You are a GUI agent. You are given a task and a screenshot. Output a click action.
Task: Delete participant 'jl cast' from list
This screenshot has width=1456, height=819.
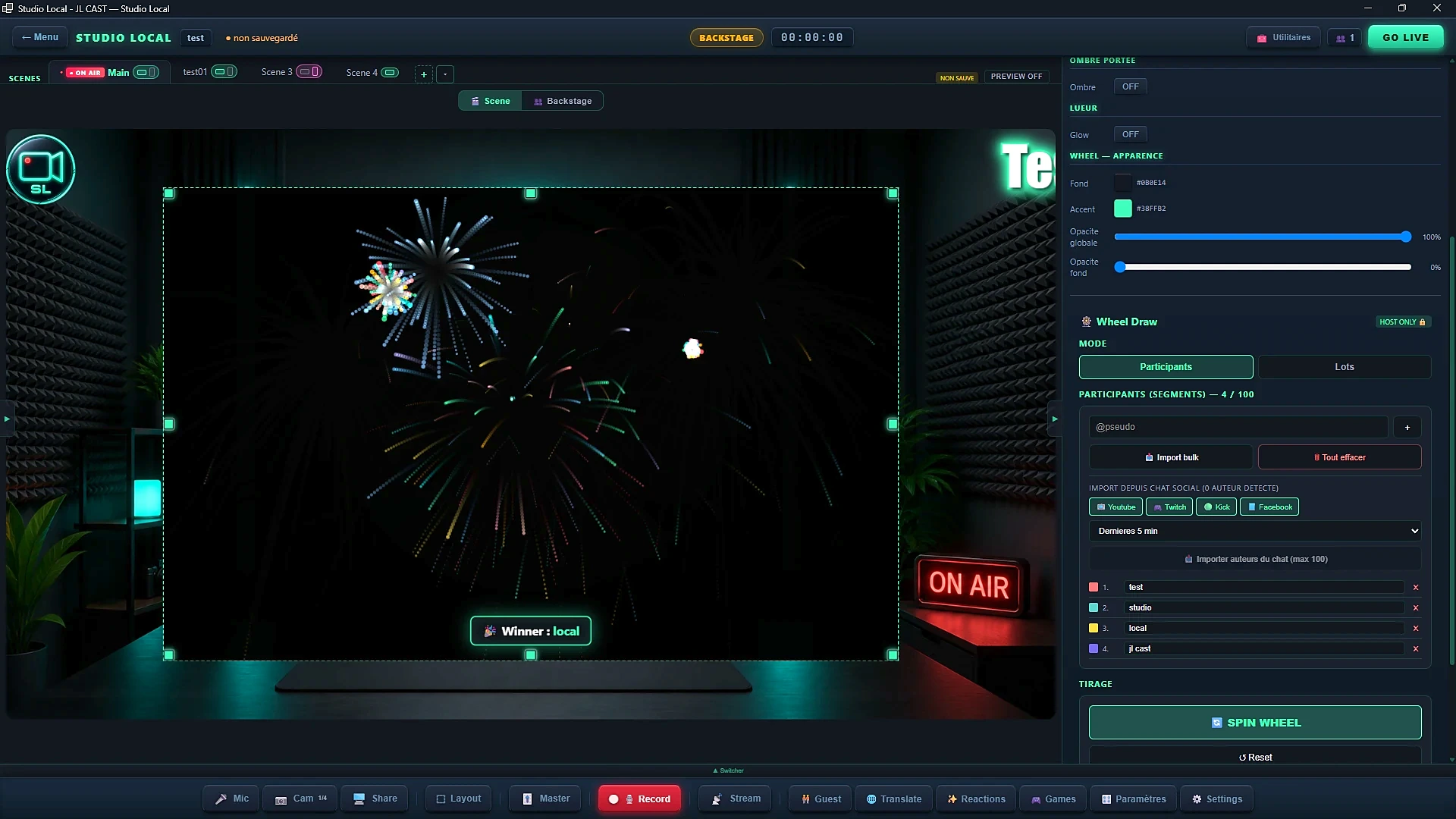[1416, 649]
